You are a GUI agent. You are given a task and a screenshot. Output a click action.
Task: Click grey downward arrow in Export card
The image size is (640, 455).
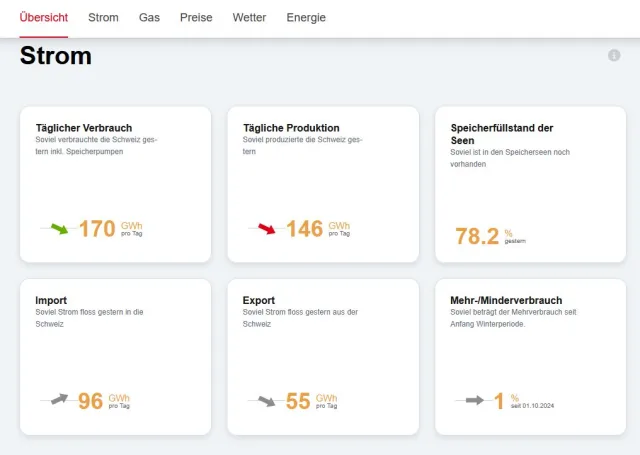point(266,401)
